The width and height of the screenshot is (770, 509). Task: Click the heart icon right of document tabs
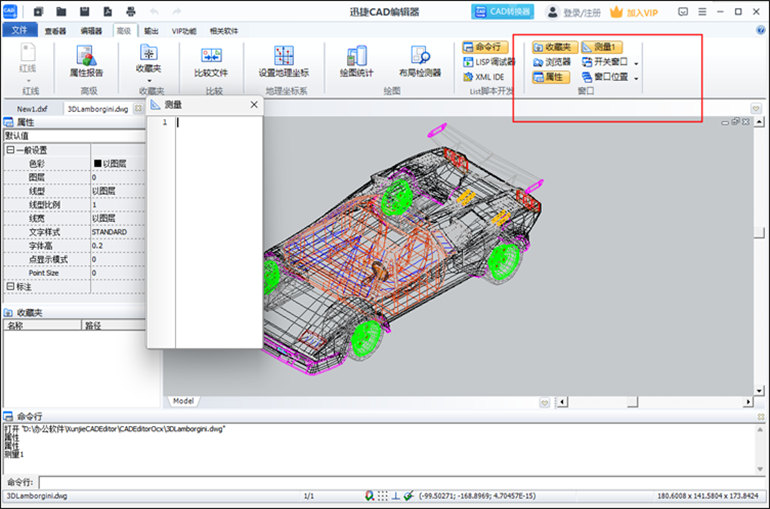point(756,108)
